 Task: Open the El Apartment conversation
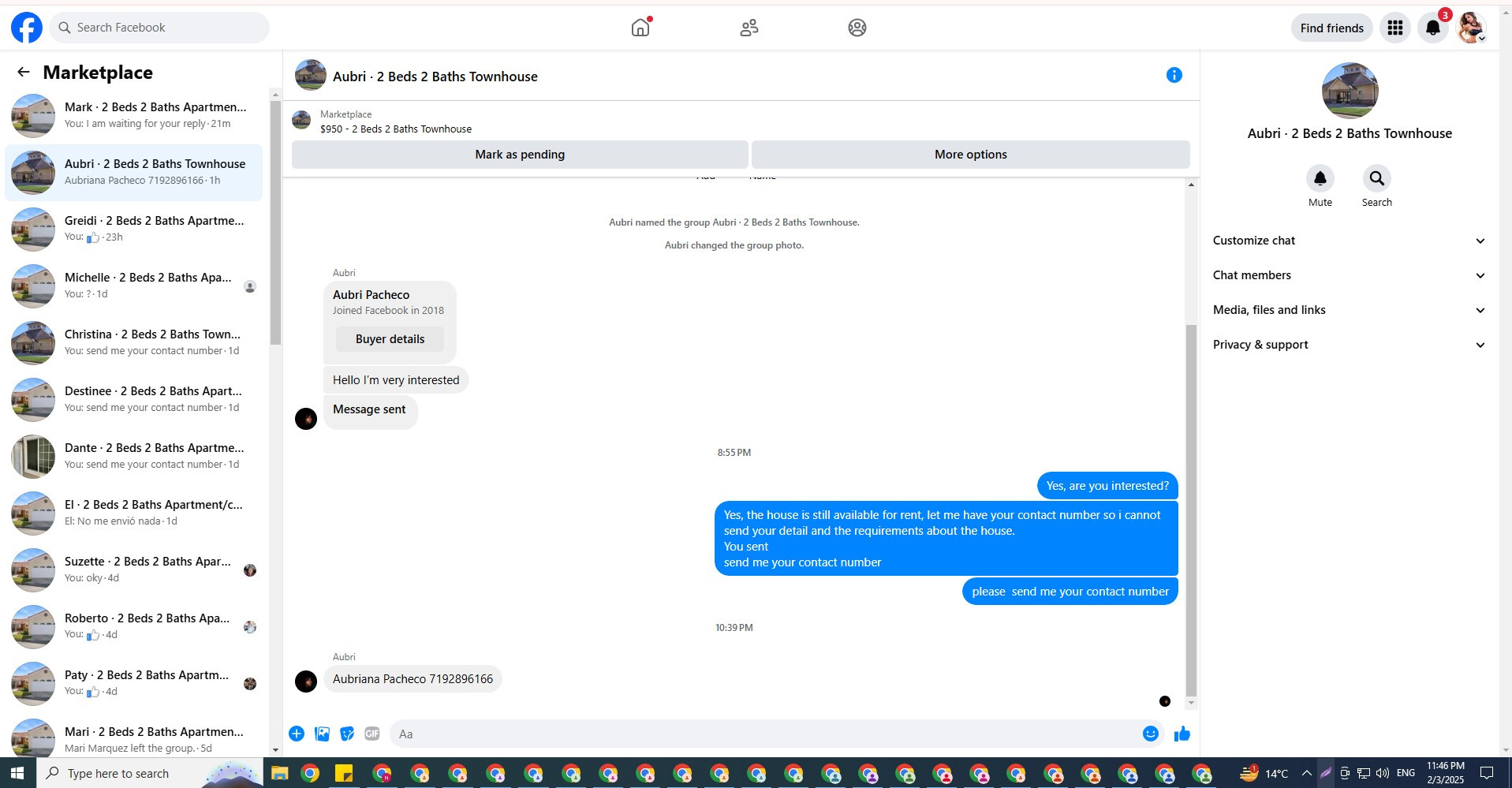(x=134, y=513)
